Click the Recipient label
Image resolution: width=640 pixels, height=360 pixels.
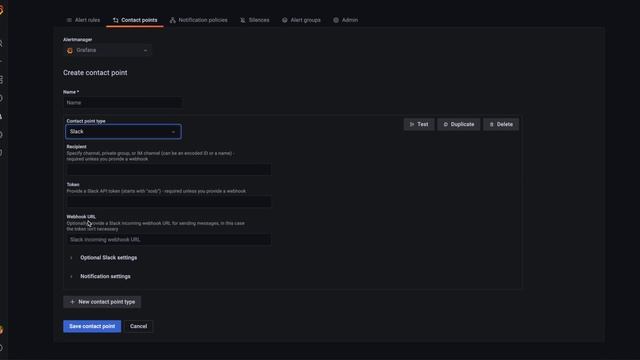[x=76, y=147]
